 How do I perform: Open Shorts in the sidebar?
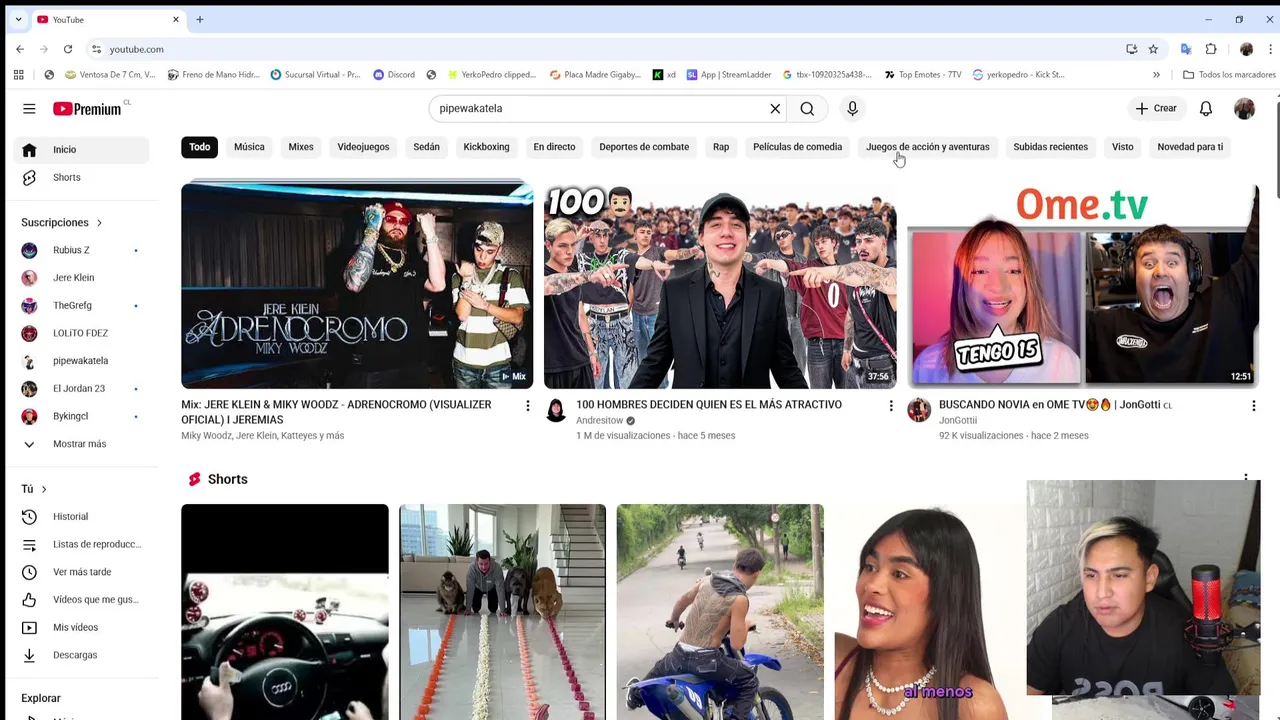82,177
